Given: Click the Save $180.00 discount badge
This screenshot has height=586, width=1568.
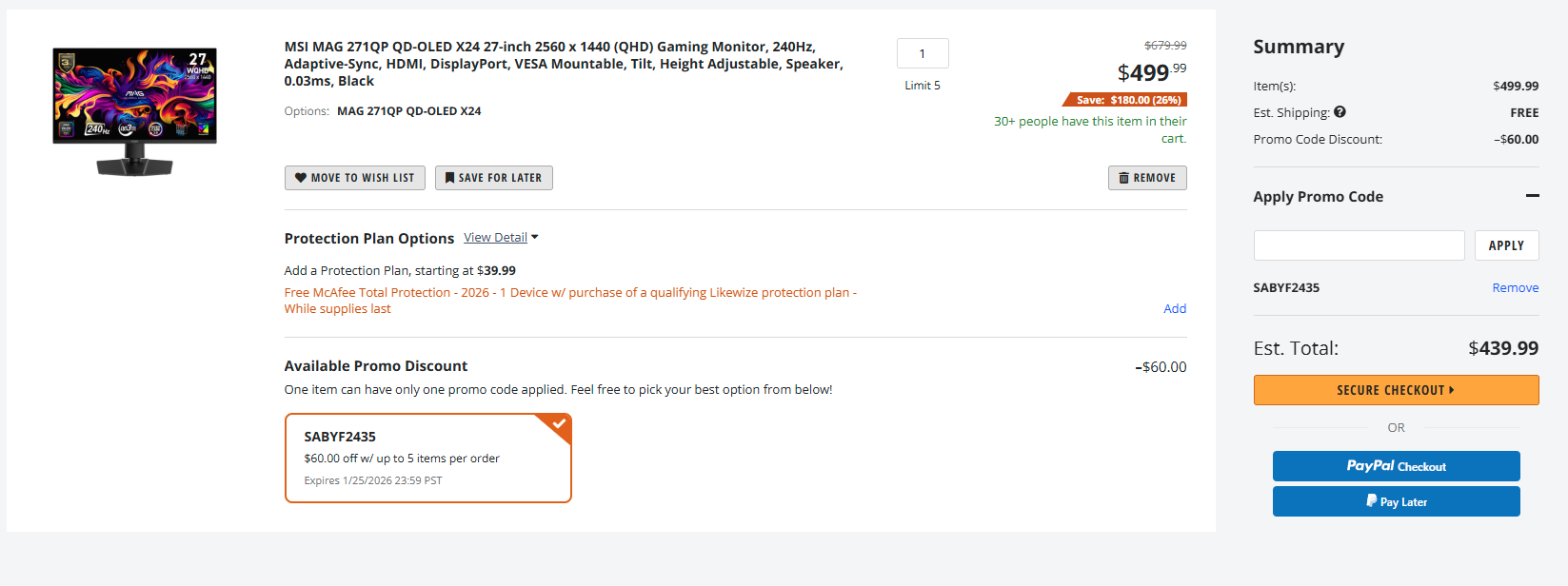Looking at the screenshot, I should tap(1127, 100).
